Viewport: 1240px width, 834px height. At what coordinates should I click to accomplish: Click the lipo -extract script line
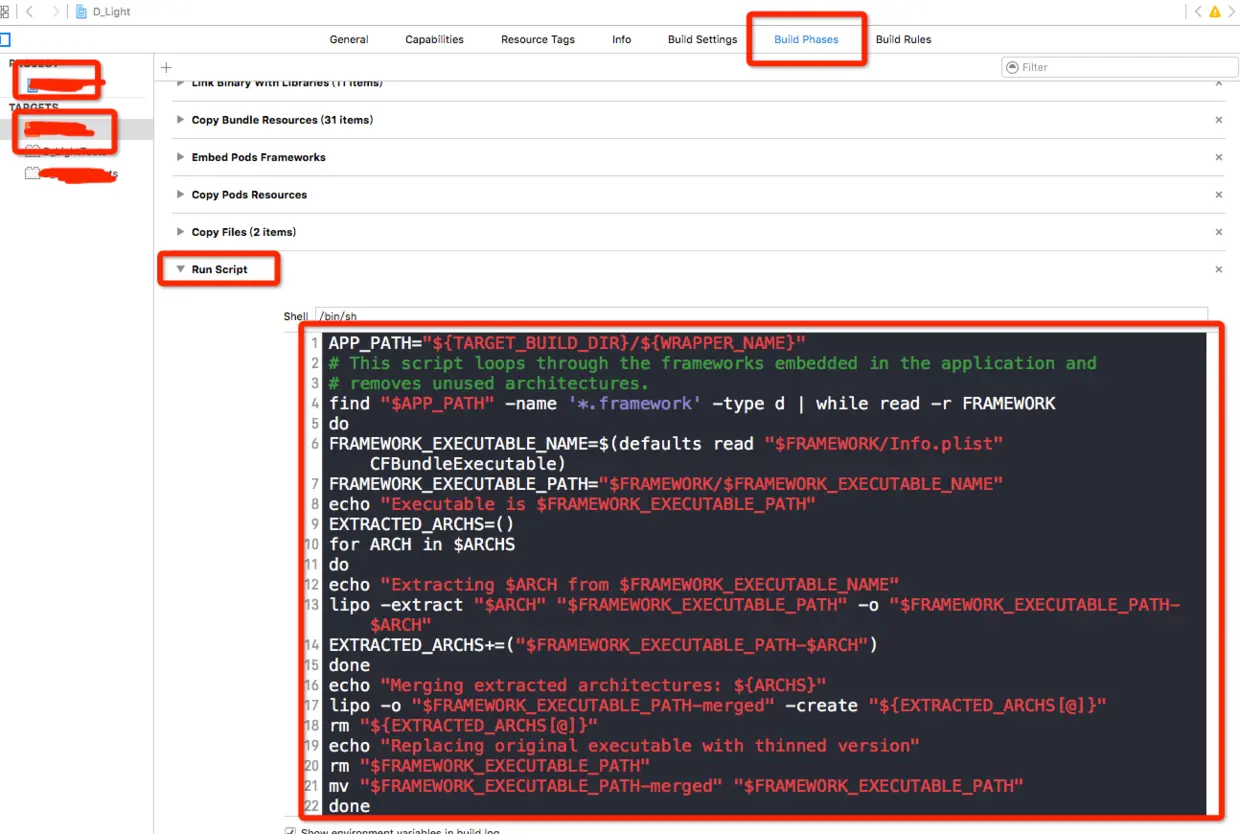tap(755, 614)
